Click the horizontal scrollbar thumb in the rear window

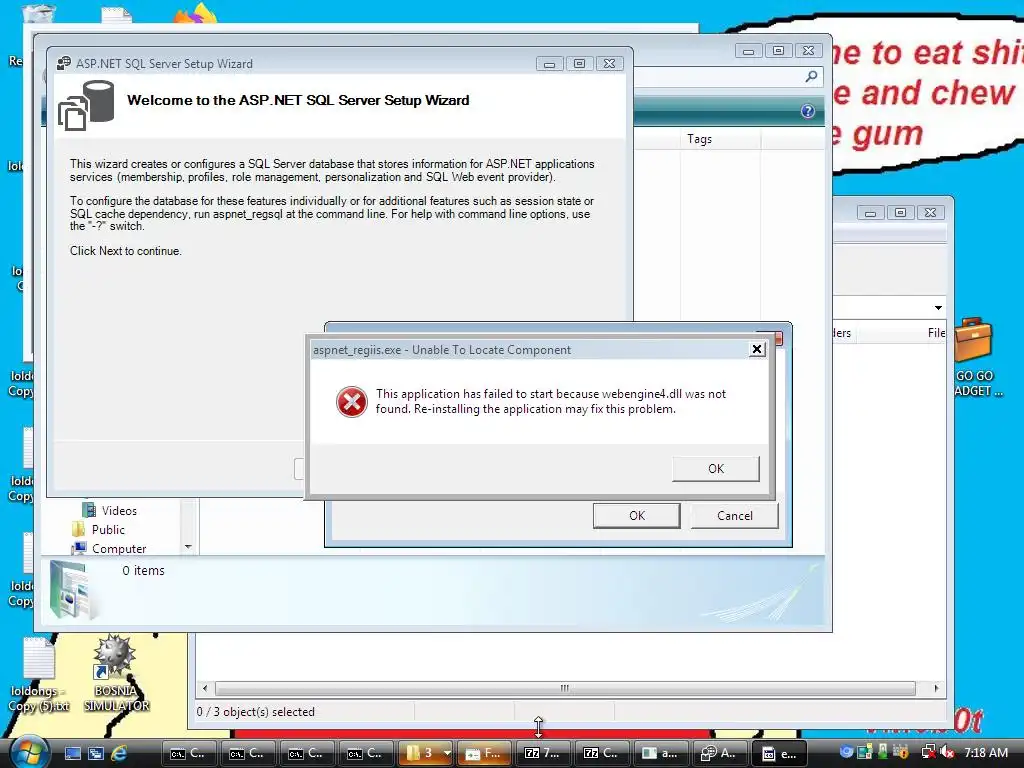click(565, 688)
